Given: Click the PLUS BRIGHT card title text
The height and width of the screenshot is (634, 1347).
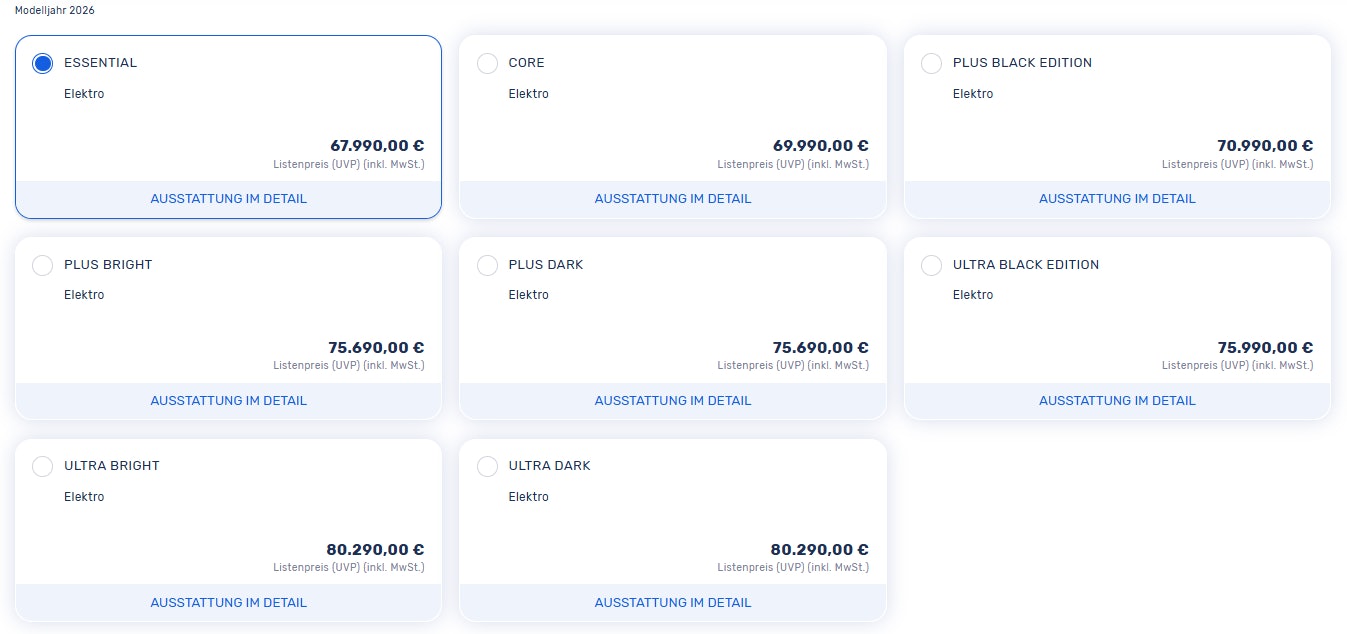Looking at the screenshot, I should [x=108, y=265].
